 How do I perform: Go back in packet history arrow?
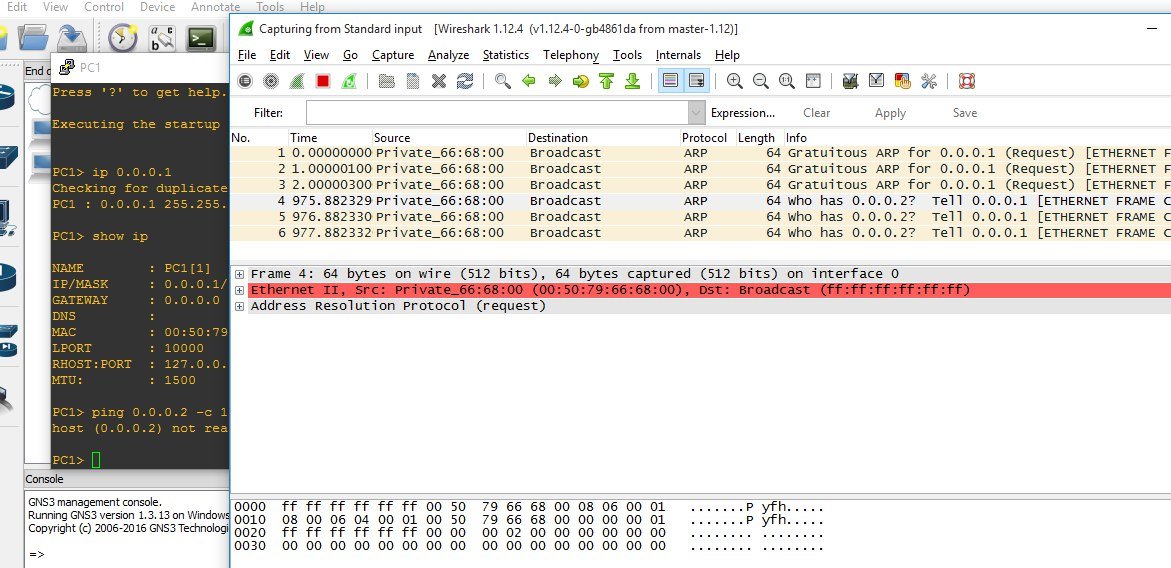tap(529, 81)
